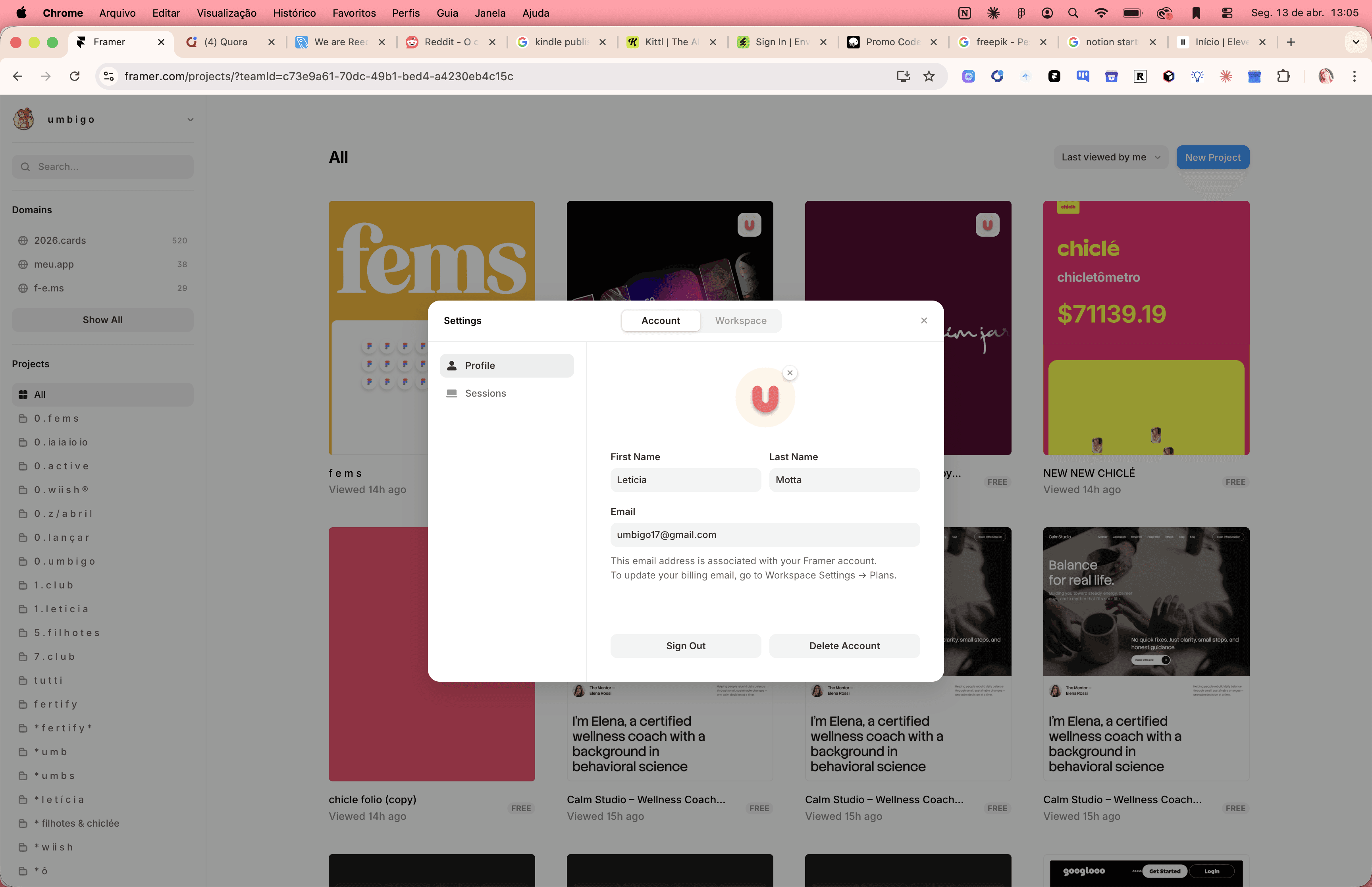1372x887 pixels.
Task: Switch to the Account tab
Action: [x=660, y=320]
